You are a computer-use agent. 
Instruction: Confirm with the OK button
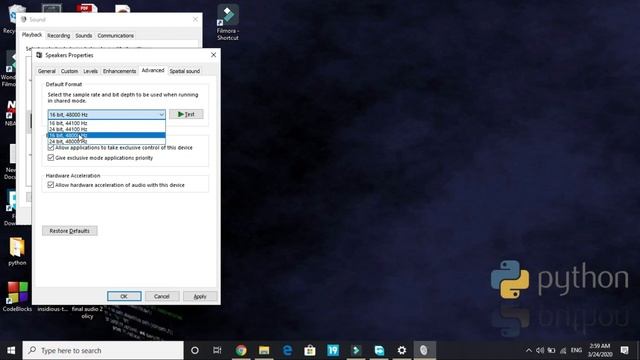click(x=124, y=296)
